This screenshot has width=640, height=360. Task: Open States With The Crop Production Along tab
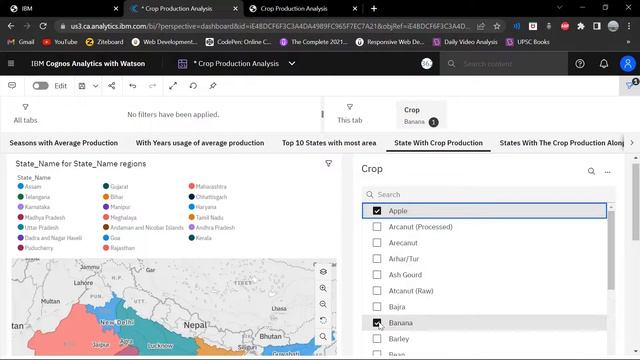click(562, 143)
